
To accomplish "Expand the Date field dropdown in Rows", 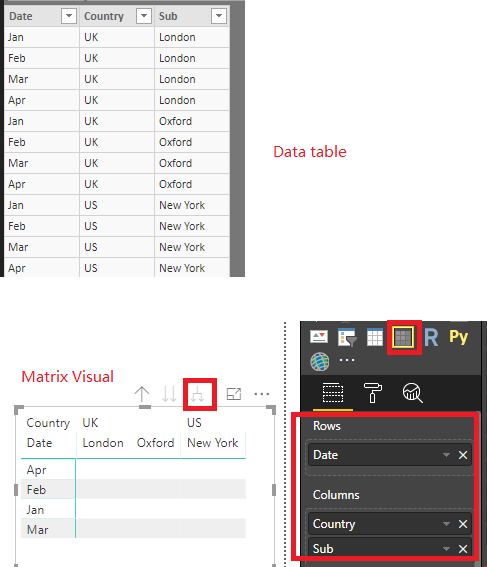I will coord(447,455).
